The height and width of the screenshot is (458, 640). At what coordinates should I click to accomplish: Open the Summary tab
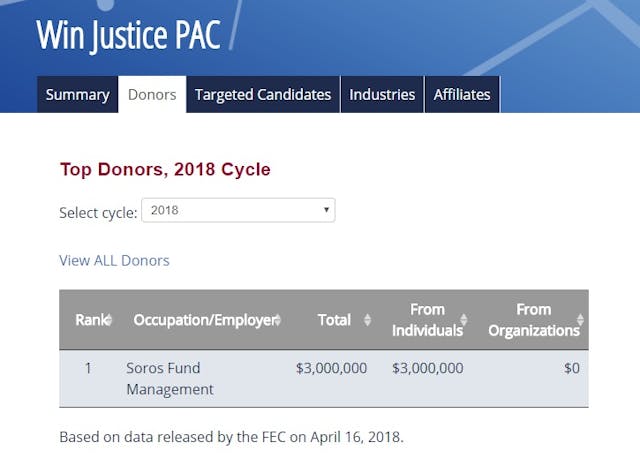(x=77, y=95)
